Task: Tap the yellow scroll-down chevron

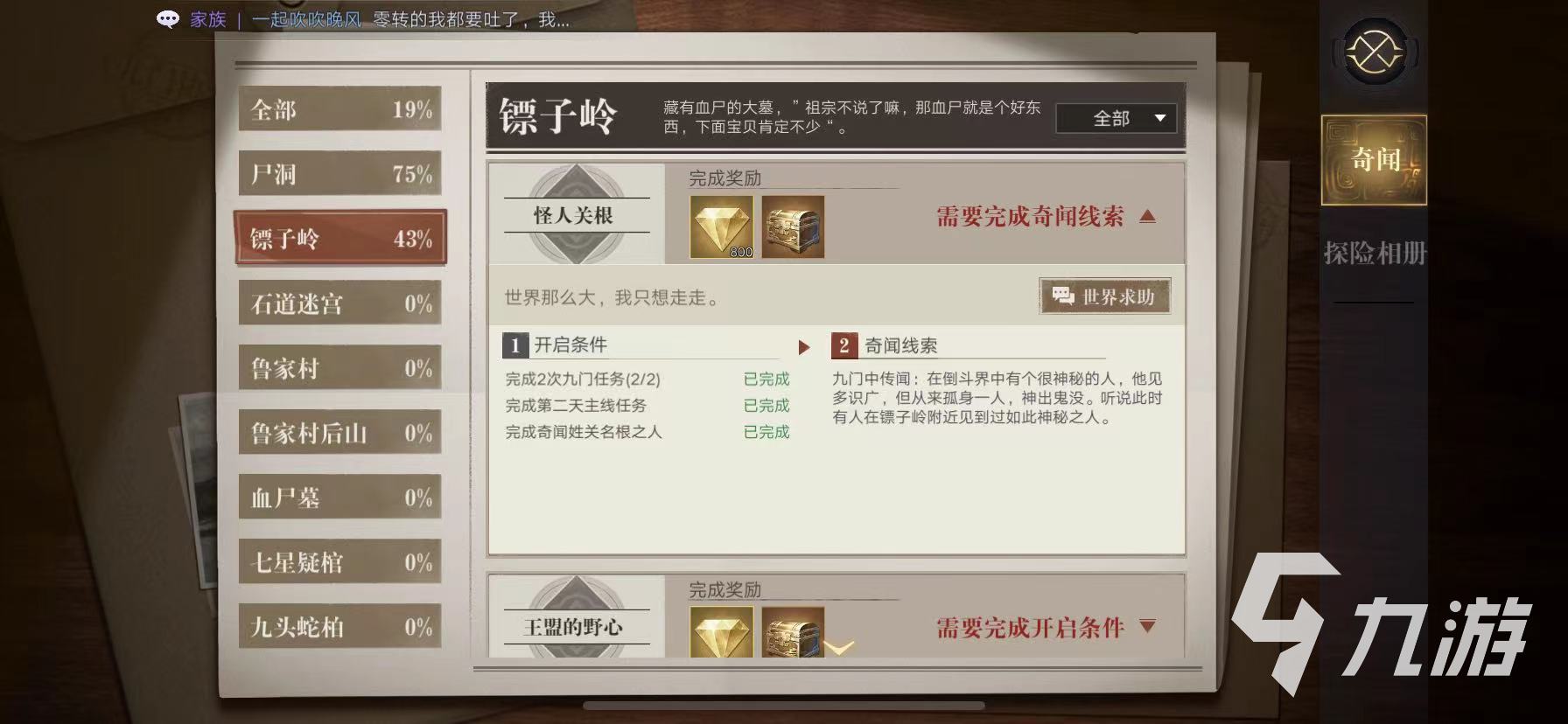Action: [838, 648]
